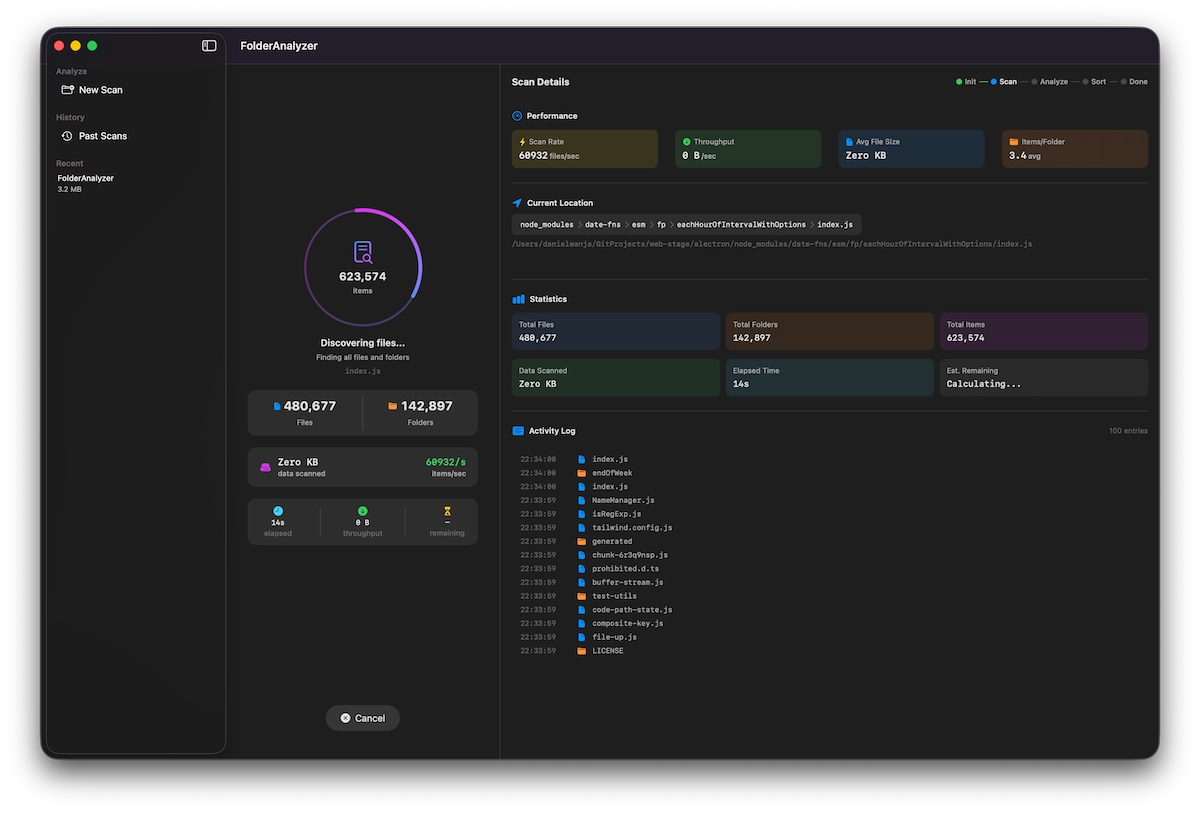This screenshot has height=813, width=1200.
Task: Click the Current Location arrow icon
Action: tap(517, 203)
